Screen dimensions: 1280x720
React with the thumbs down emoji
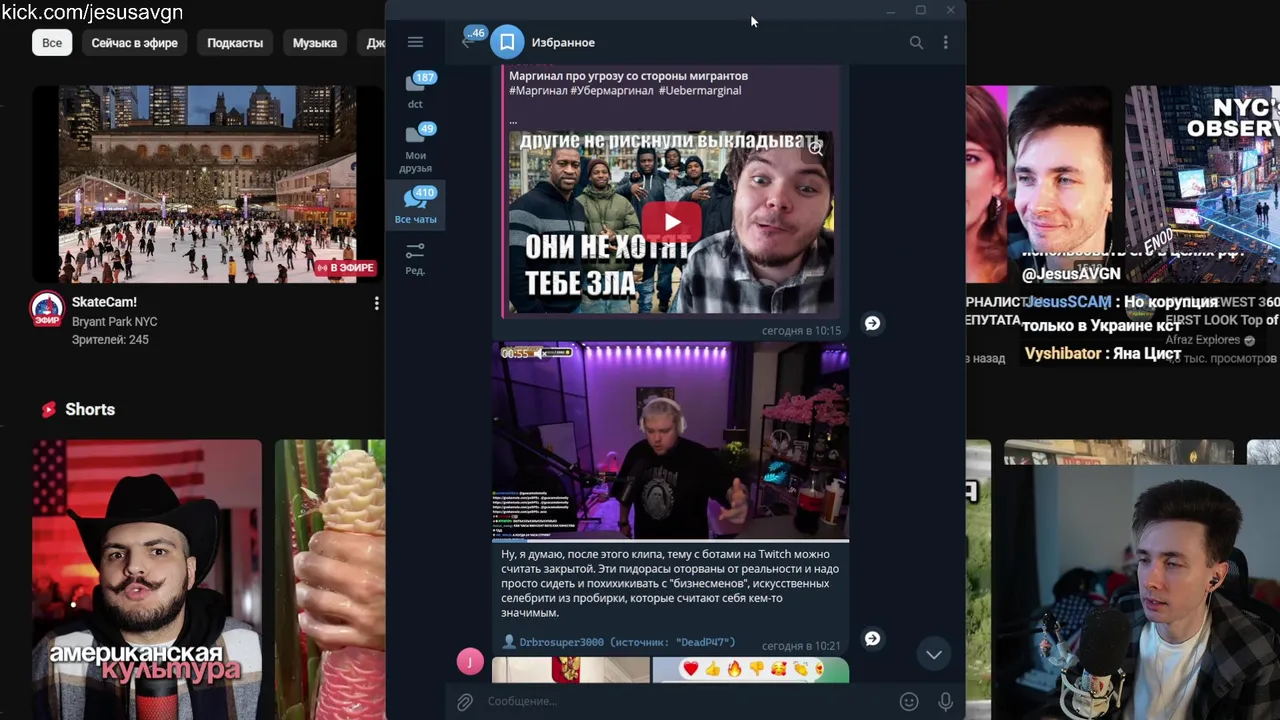point(756,669)
